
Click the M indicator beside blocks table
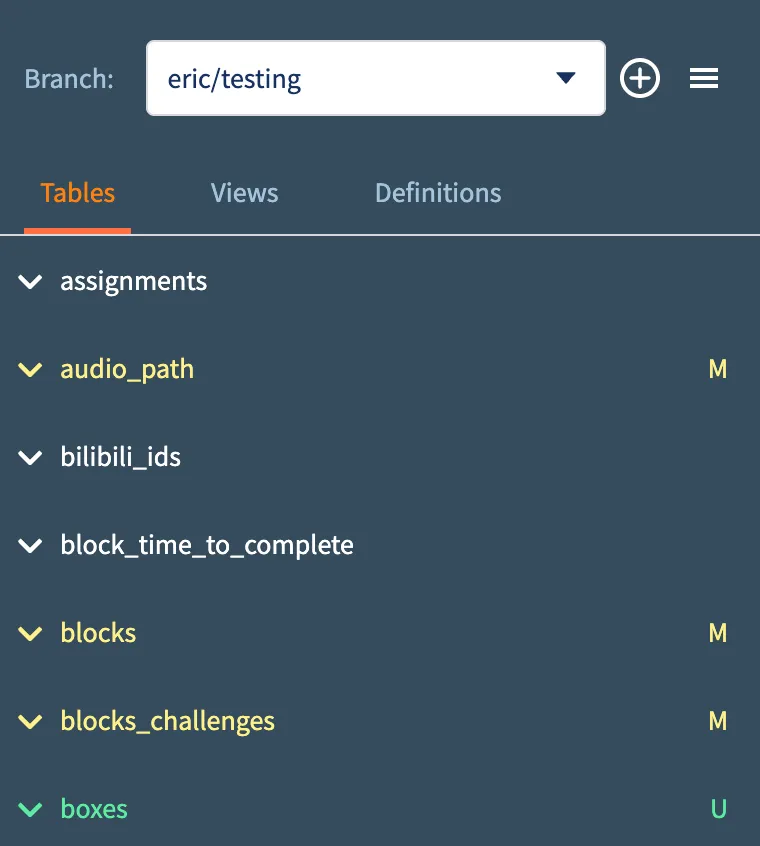pyautogui.click(x=718, y=633)
